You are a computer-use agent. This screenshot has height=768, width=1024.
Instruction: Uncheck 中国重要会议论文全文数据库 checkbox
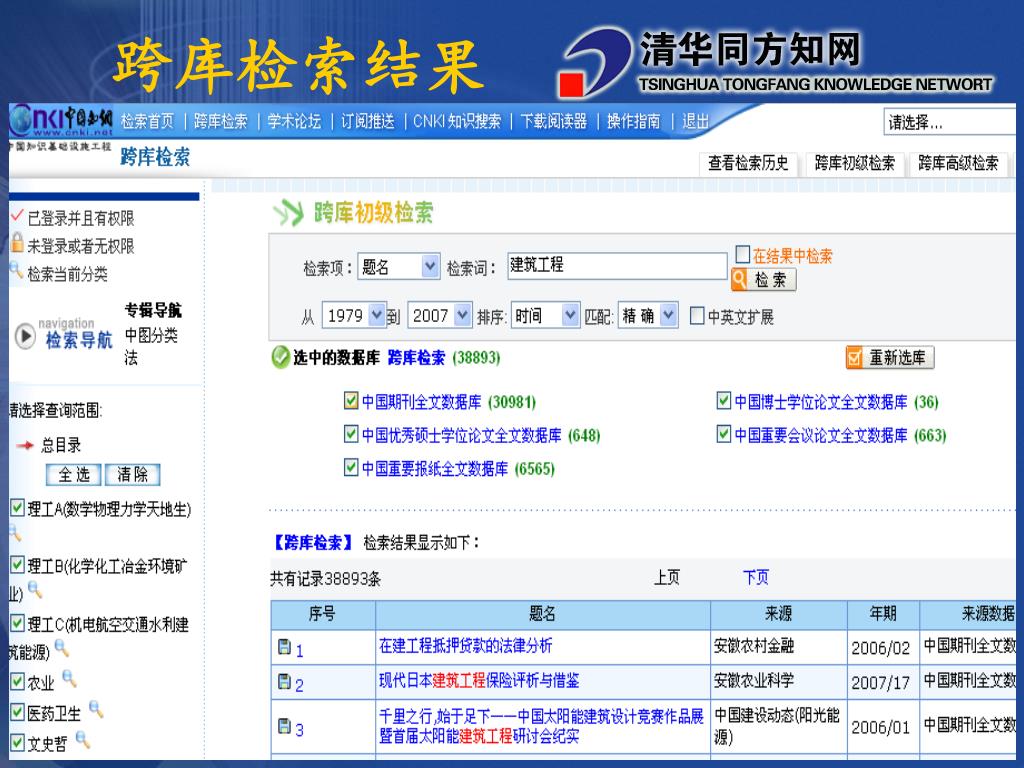724,433
